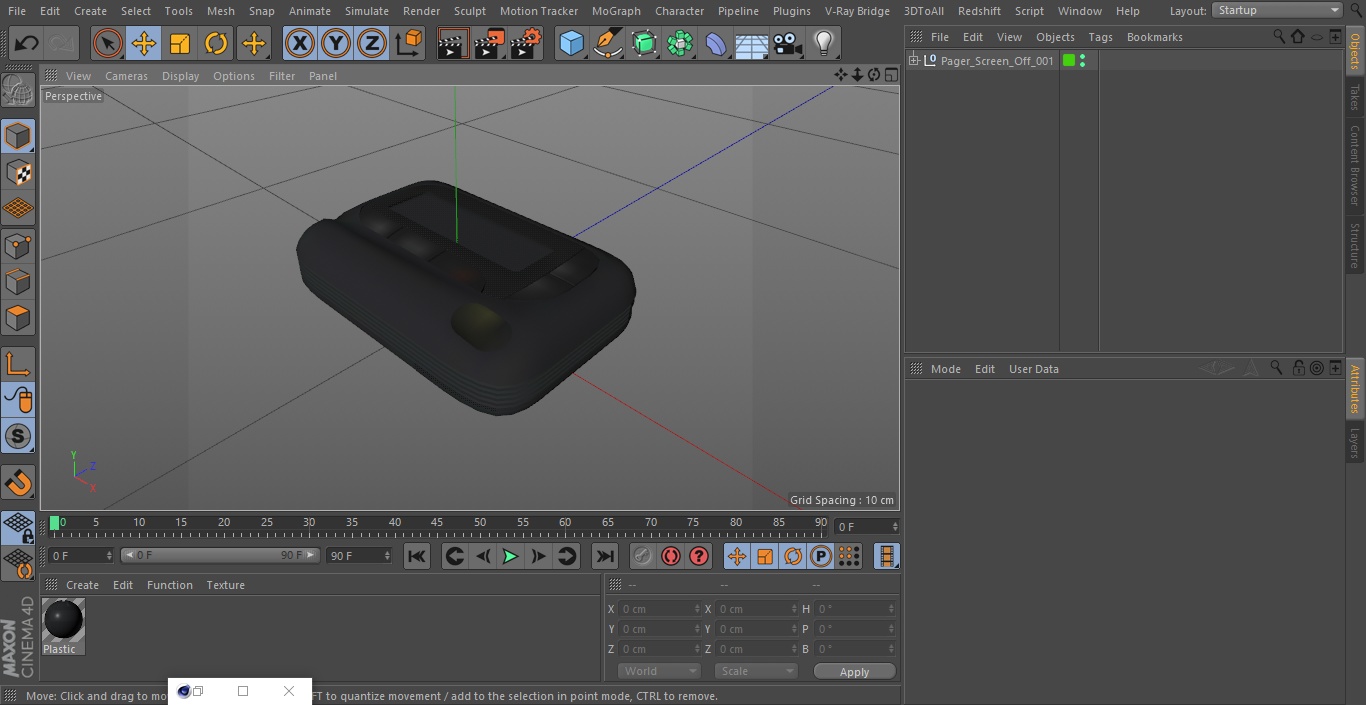1366x705 pixels.
Task: Switch to Layers side tab
Action: point(1355,442)
